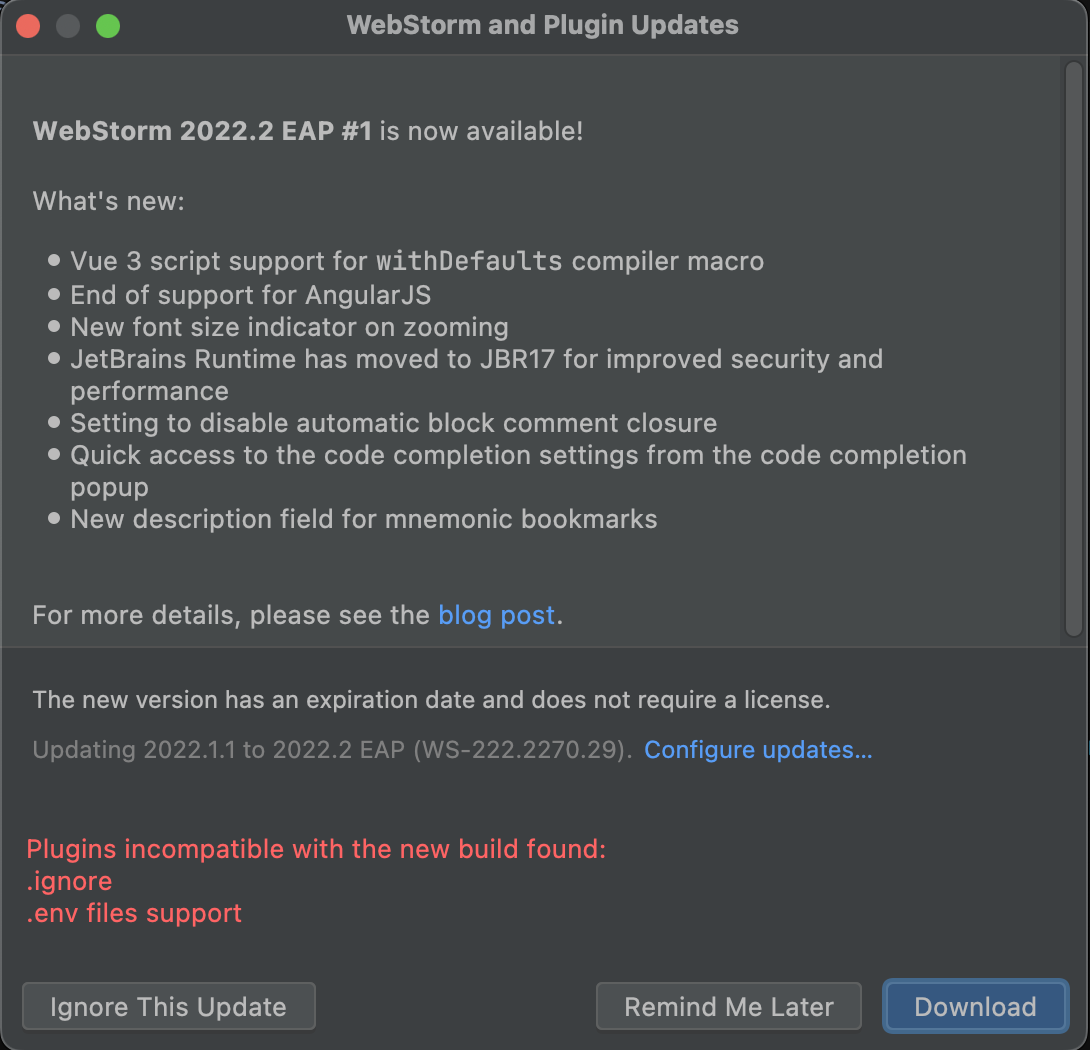Click the mnemonic bookmarks description bullet
This screenshot has height=1050, width=1090.
(363, 519)
